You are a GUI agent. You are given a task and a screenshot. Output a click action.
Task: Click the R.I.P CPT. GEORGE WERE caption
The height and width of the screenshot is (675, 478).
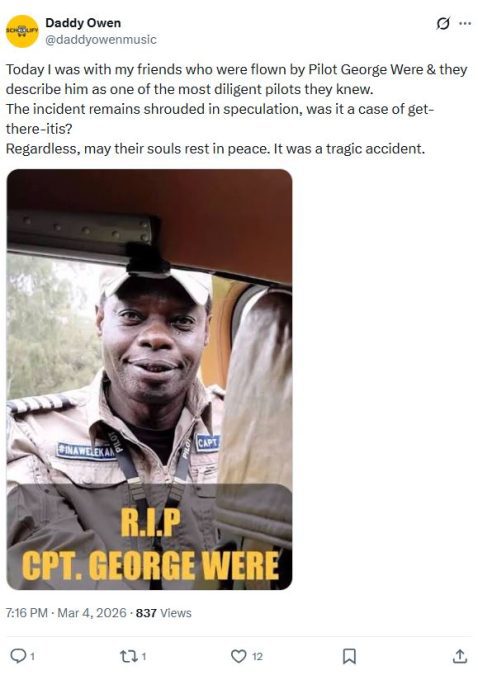(149, 545)
